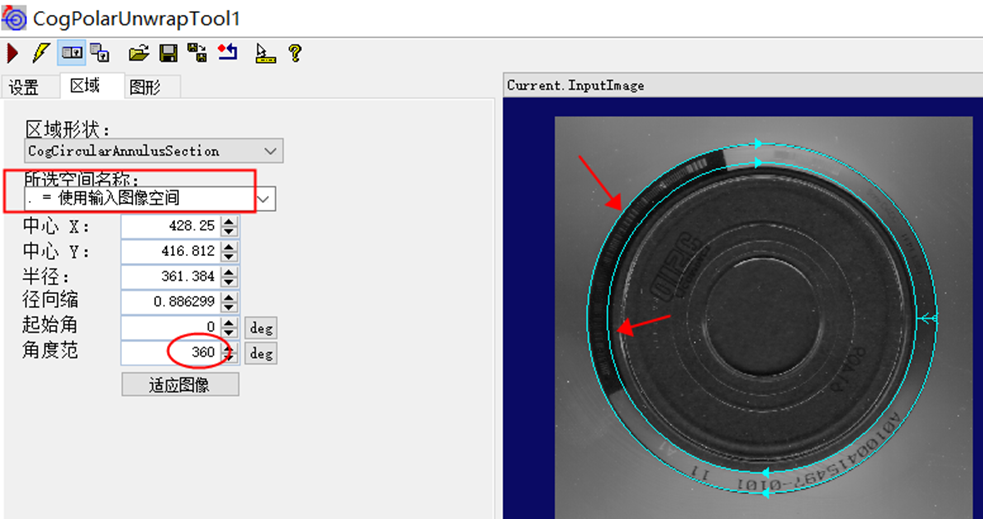Click the Current.InputImage display title
Image resolution: width=983 pixels, height=519 pixels.
pyautogui.click(x=576, y=85)
